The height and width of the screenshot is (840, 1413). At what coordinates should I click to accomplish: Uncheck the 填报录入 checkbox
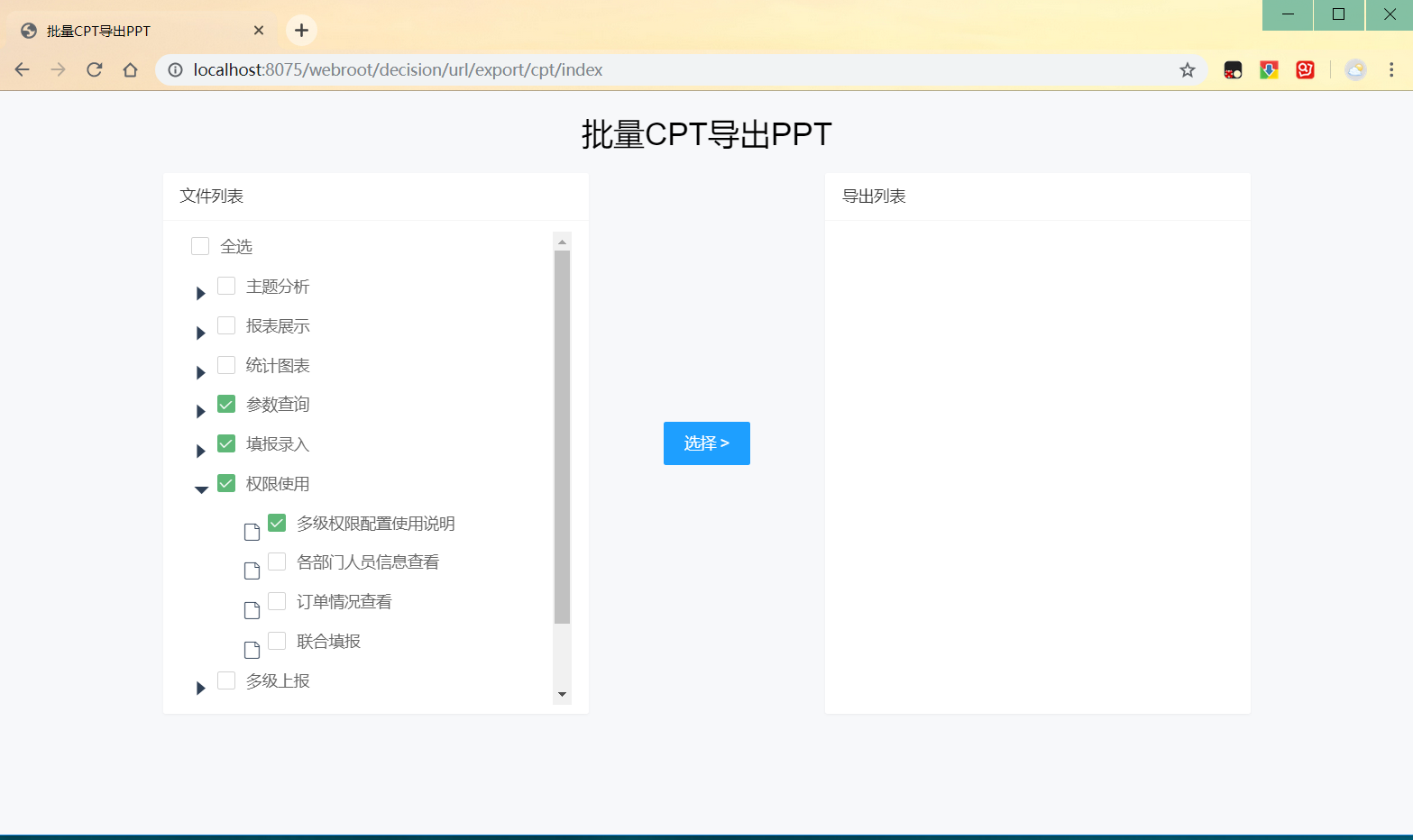pos(226,443)
